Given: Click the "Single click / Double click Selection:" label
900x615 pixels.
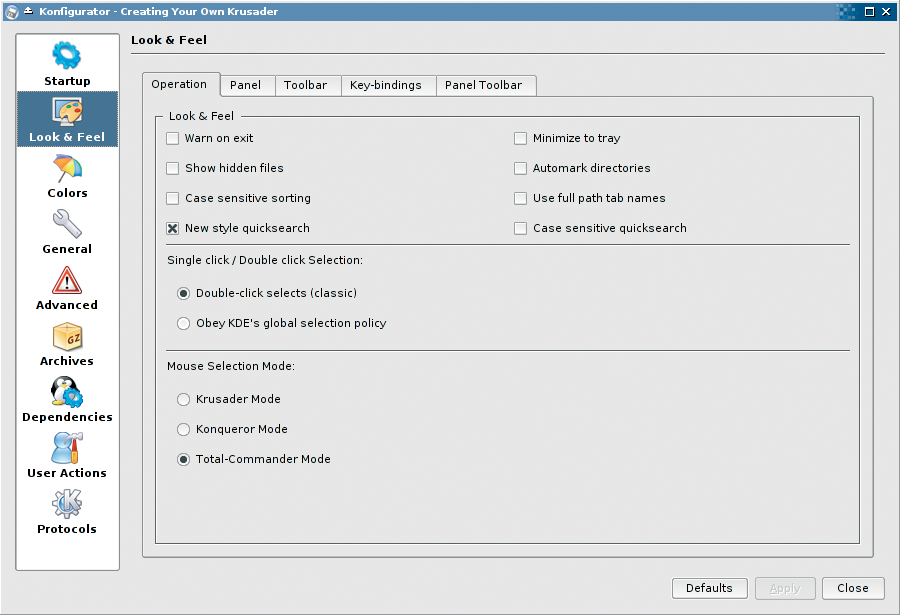Looking at the screenshot, I should [x=265, y=260].
